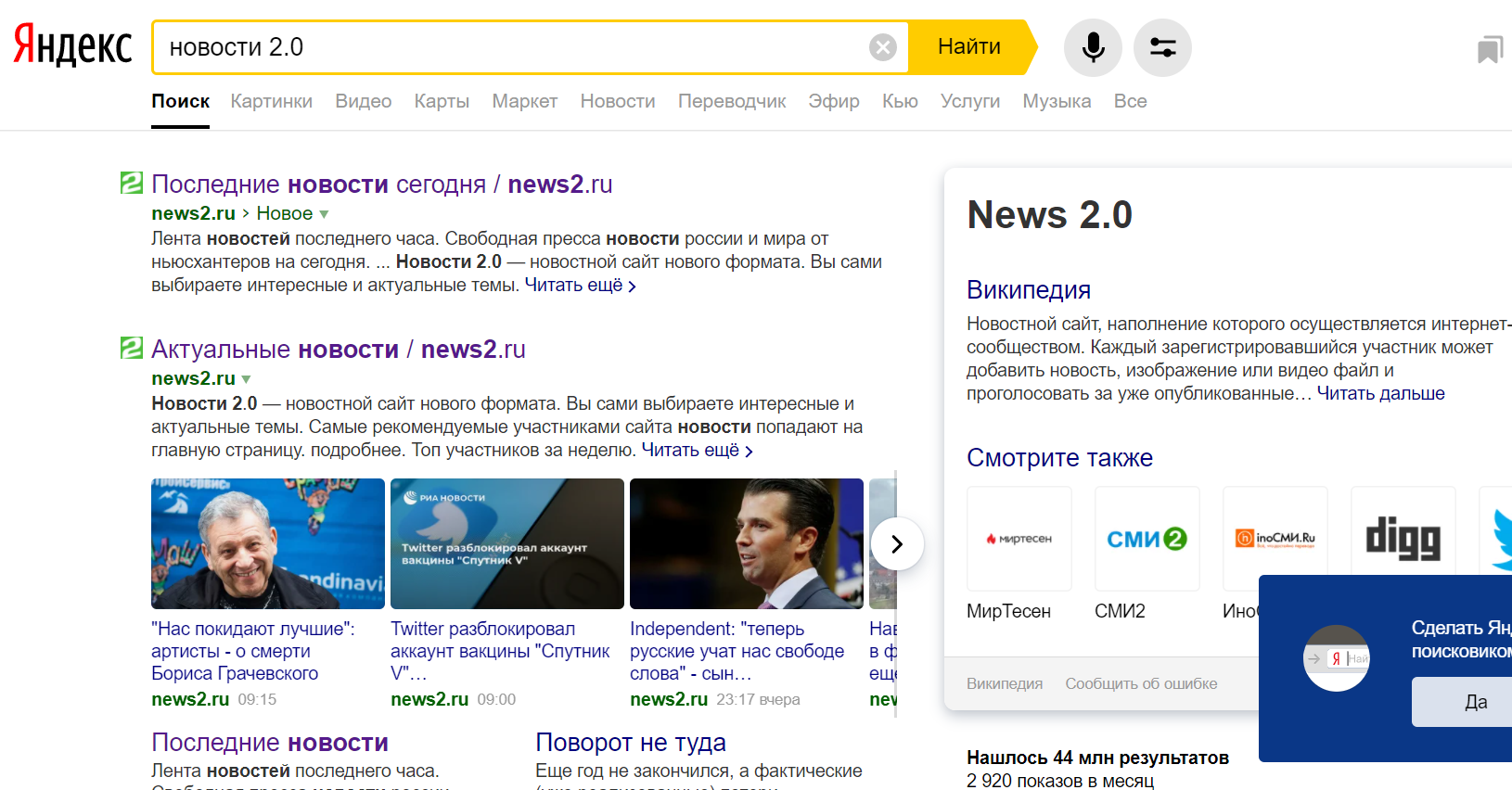Screen dimensions: 1512x790
Task: Expand dropdown arrow next to 'Новое'
Action: coord(324,214)
